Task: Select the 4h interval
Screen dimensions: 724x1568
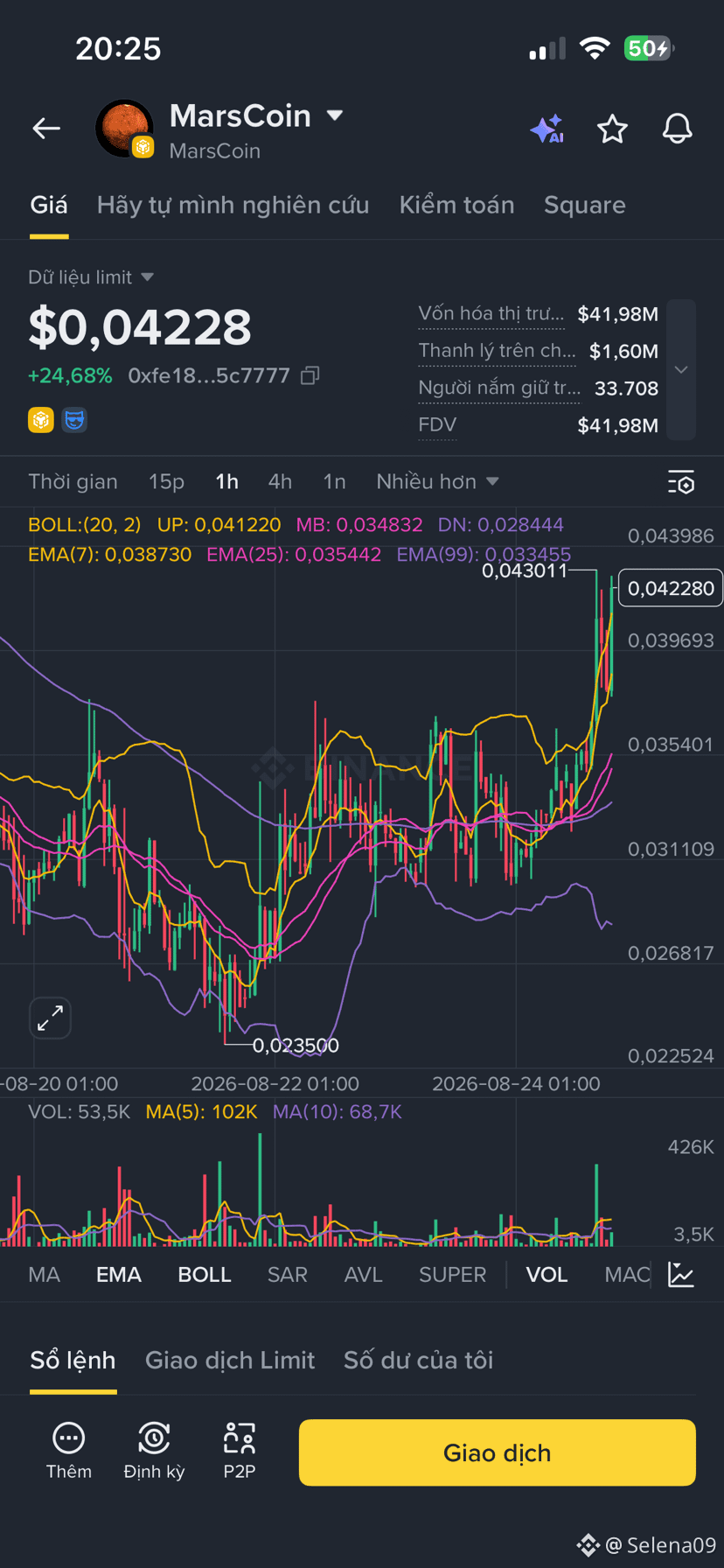Action: point(280,481)
